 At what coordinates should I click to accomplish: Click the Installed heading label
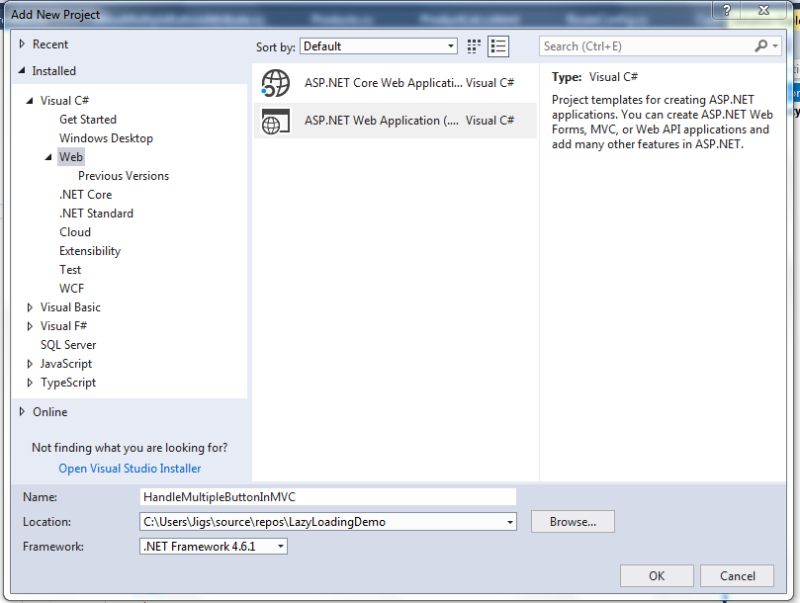(54, 71)
